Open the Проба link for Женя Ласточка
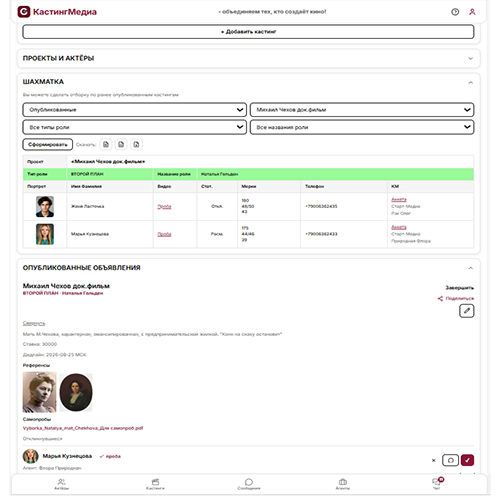The height and width of the screenshot is (496, 500). [164, 207]
